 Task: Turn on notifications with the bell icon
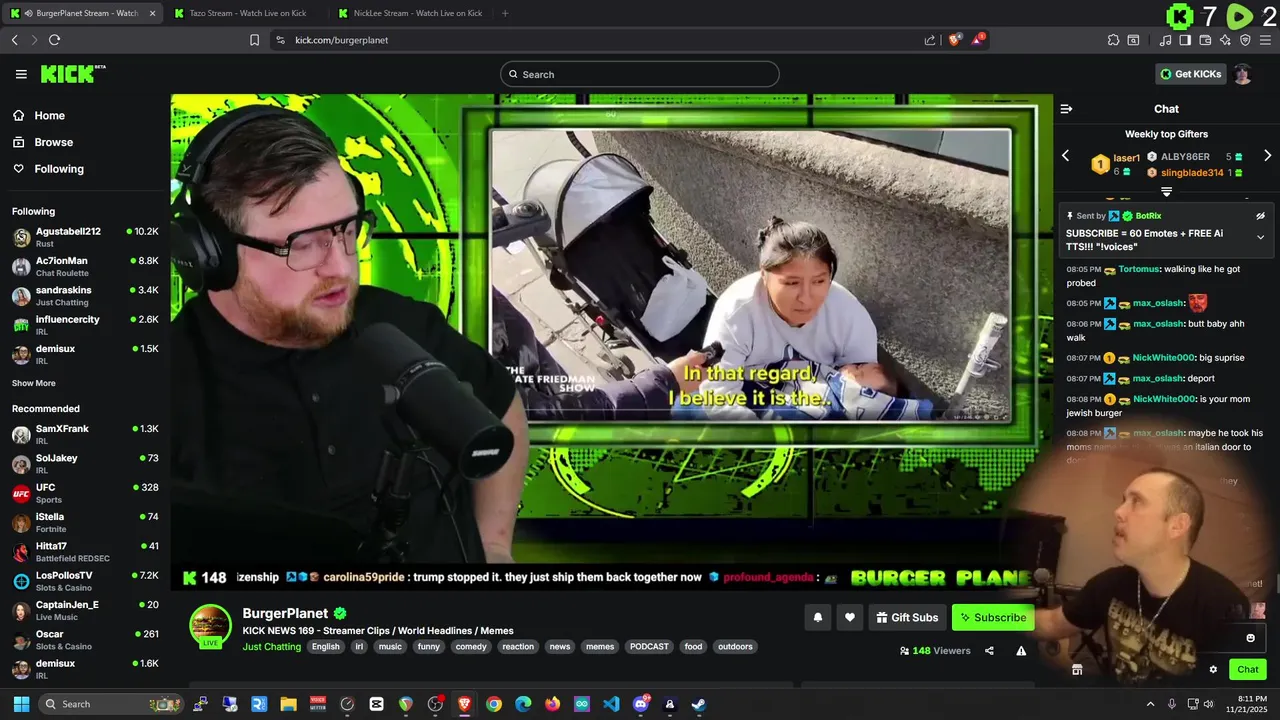pos(817,617)
